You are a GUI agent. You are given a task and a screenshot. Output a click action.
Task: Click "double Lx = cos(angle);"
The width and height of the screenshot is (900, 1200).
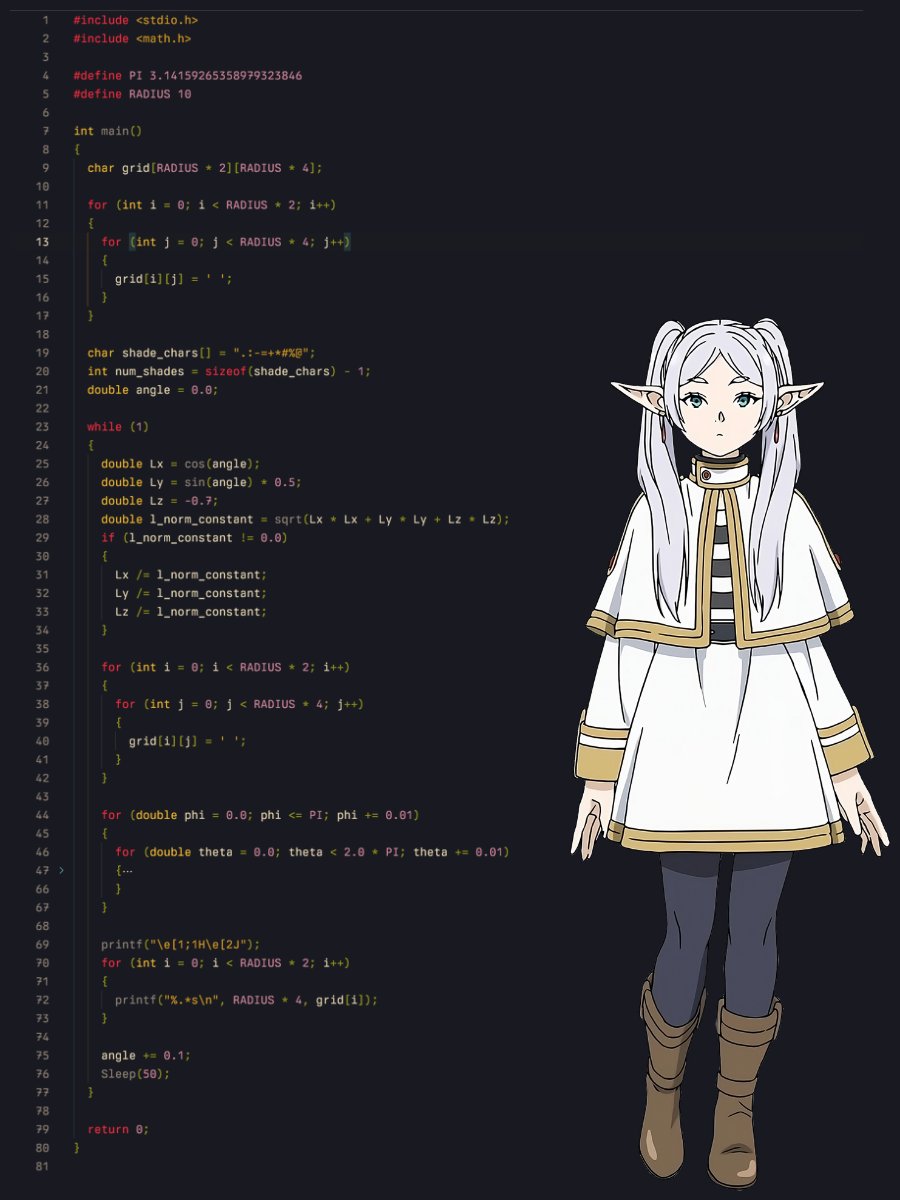[x=180, y=464]
